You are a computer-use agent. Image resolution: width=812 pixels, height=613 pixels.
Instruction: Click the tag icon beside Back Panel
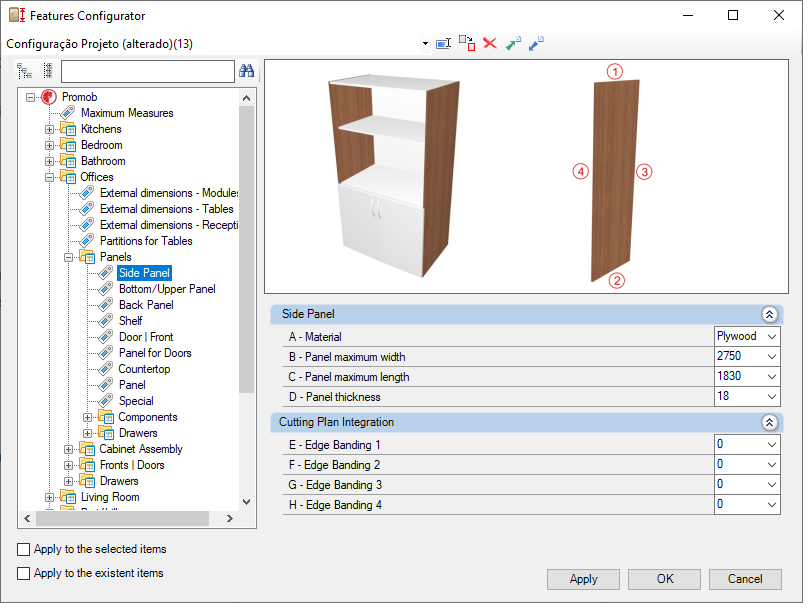click(106, 305)
